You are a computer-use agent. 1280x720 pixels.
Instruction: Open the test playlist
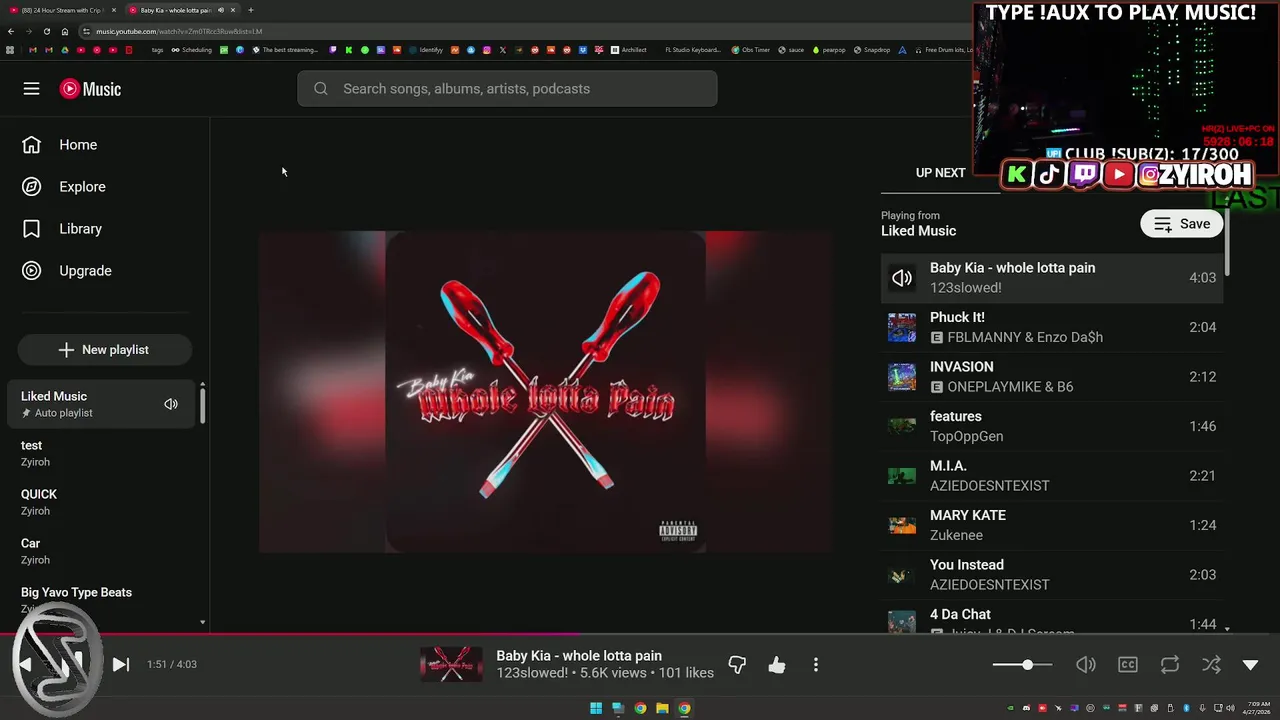click(x=100, y=453)
